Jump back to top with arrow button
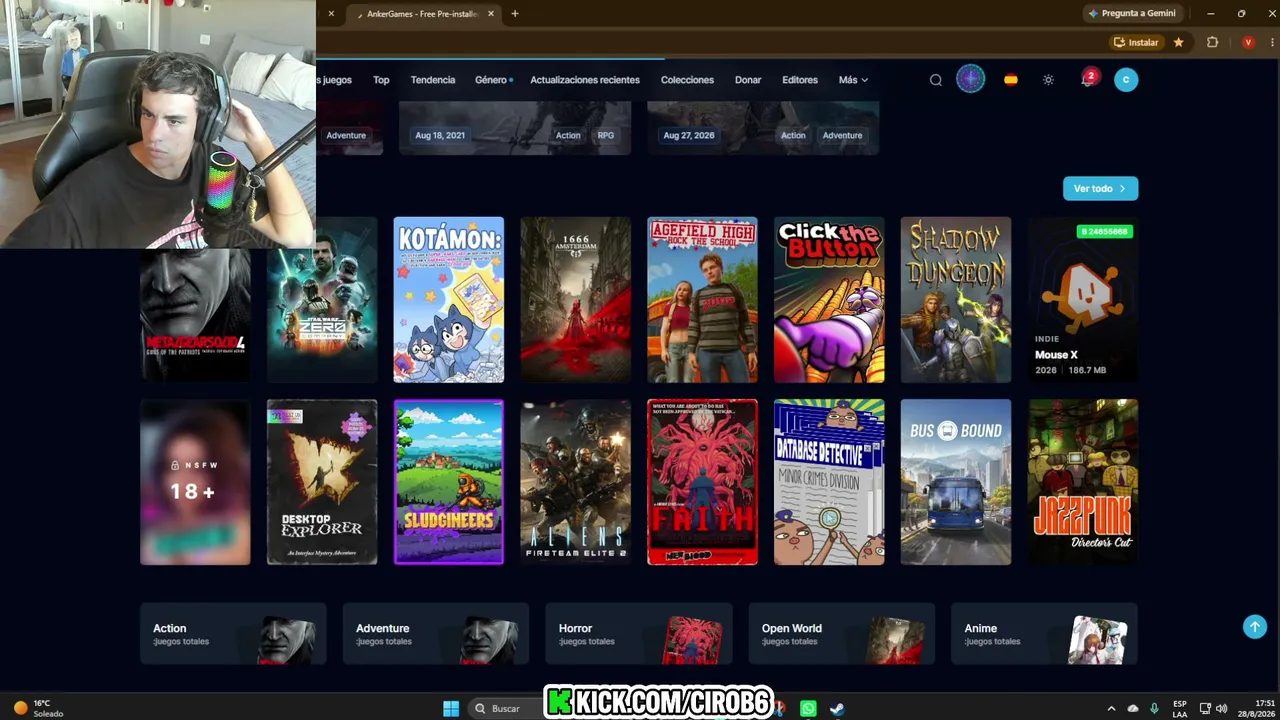Viewport: 1280px width, 720px height. pyautogui.click(x=1255, y=626)
